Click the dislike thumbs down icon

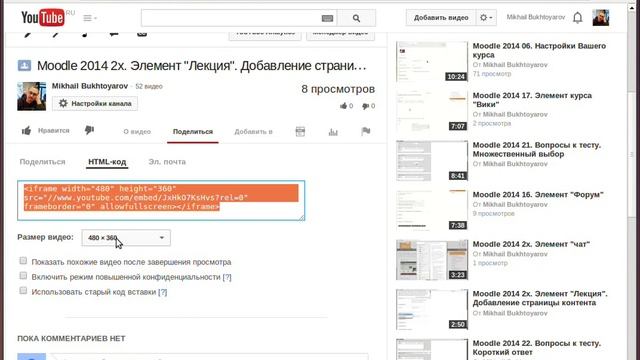click(x=89, y=130)
